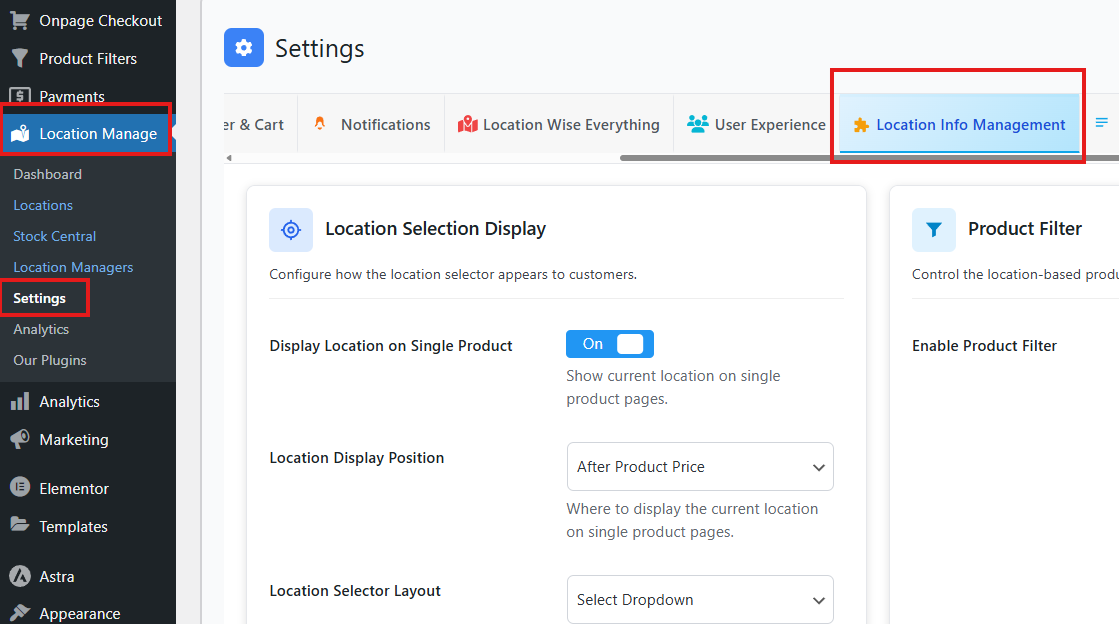Click the Templates folder icon in sidebar
This screenshot has width=1119, height=624.
click(19, 526)
